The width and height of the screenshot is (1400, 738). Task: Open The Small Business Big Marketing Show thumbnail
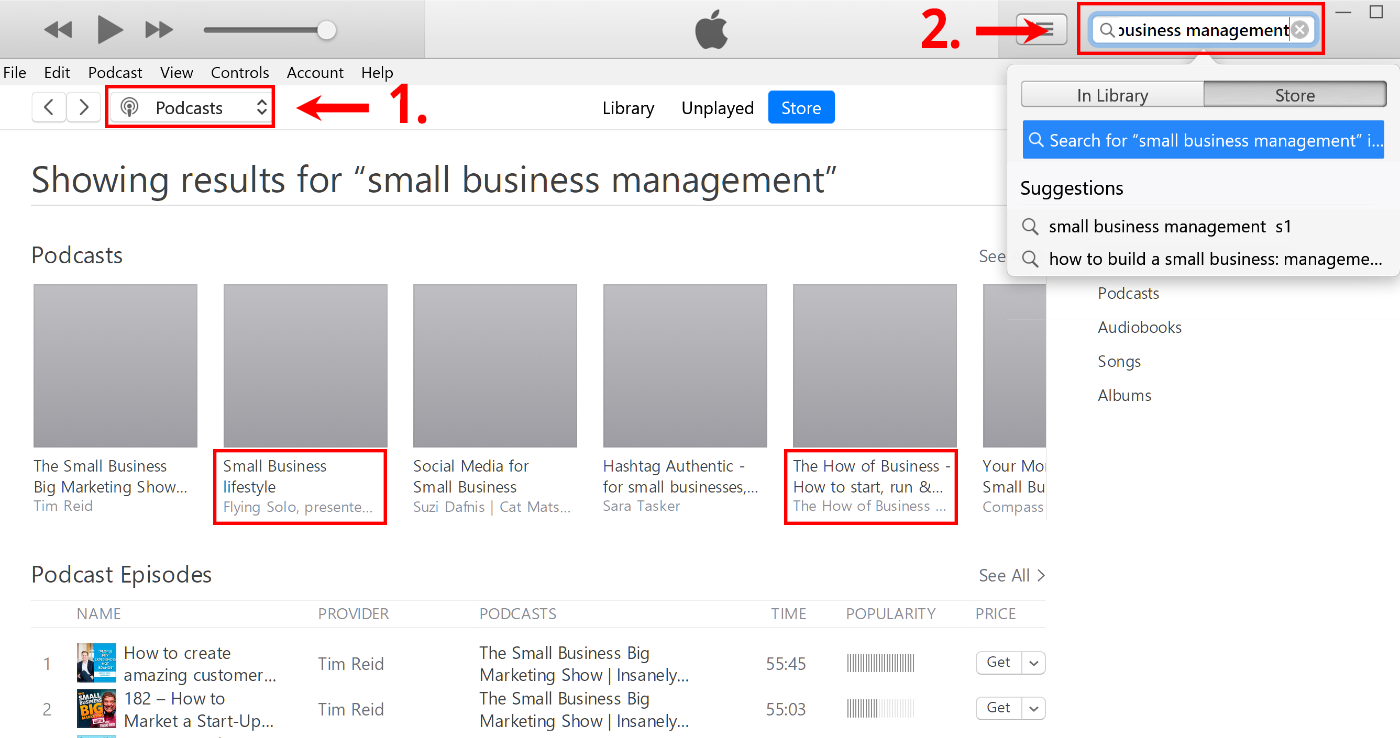point(115,366)
